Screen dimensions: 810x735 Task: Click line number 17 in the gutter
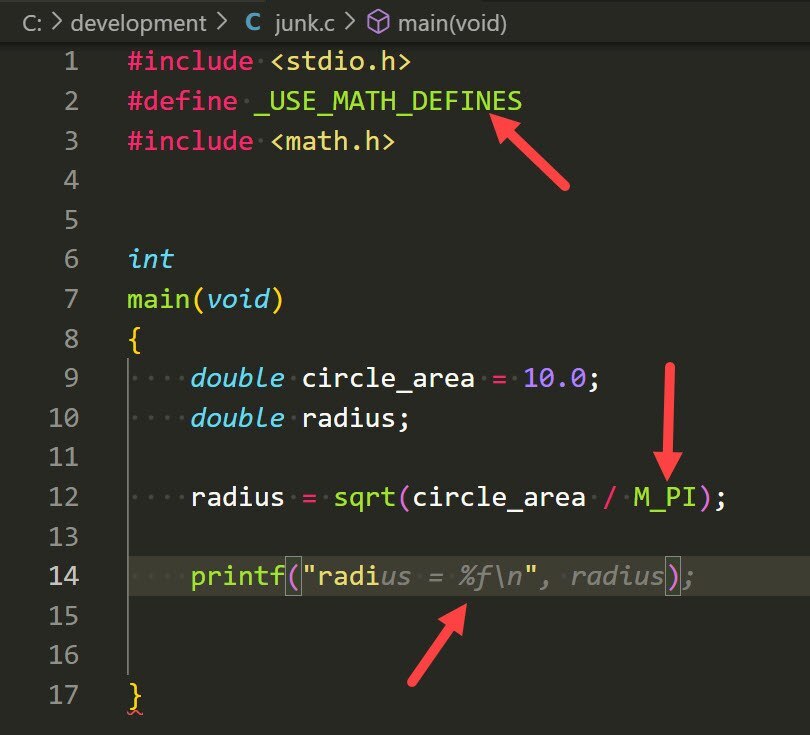tap(64, 695)
